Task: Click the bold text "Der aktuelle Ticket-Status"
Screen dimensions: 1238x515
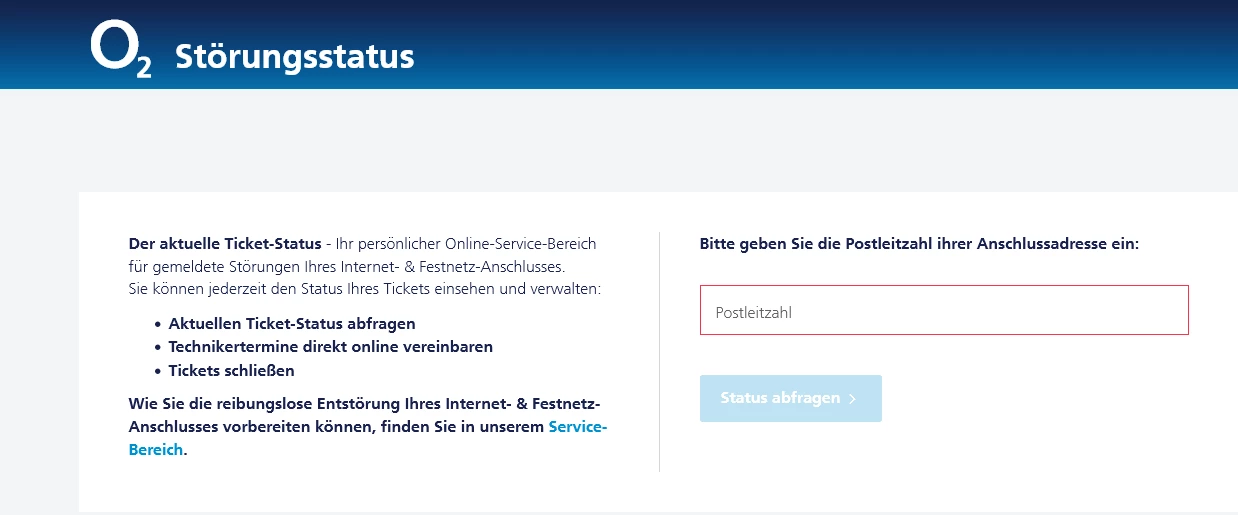Action: (225, 244)
